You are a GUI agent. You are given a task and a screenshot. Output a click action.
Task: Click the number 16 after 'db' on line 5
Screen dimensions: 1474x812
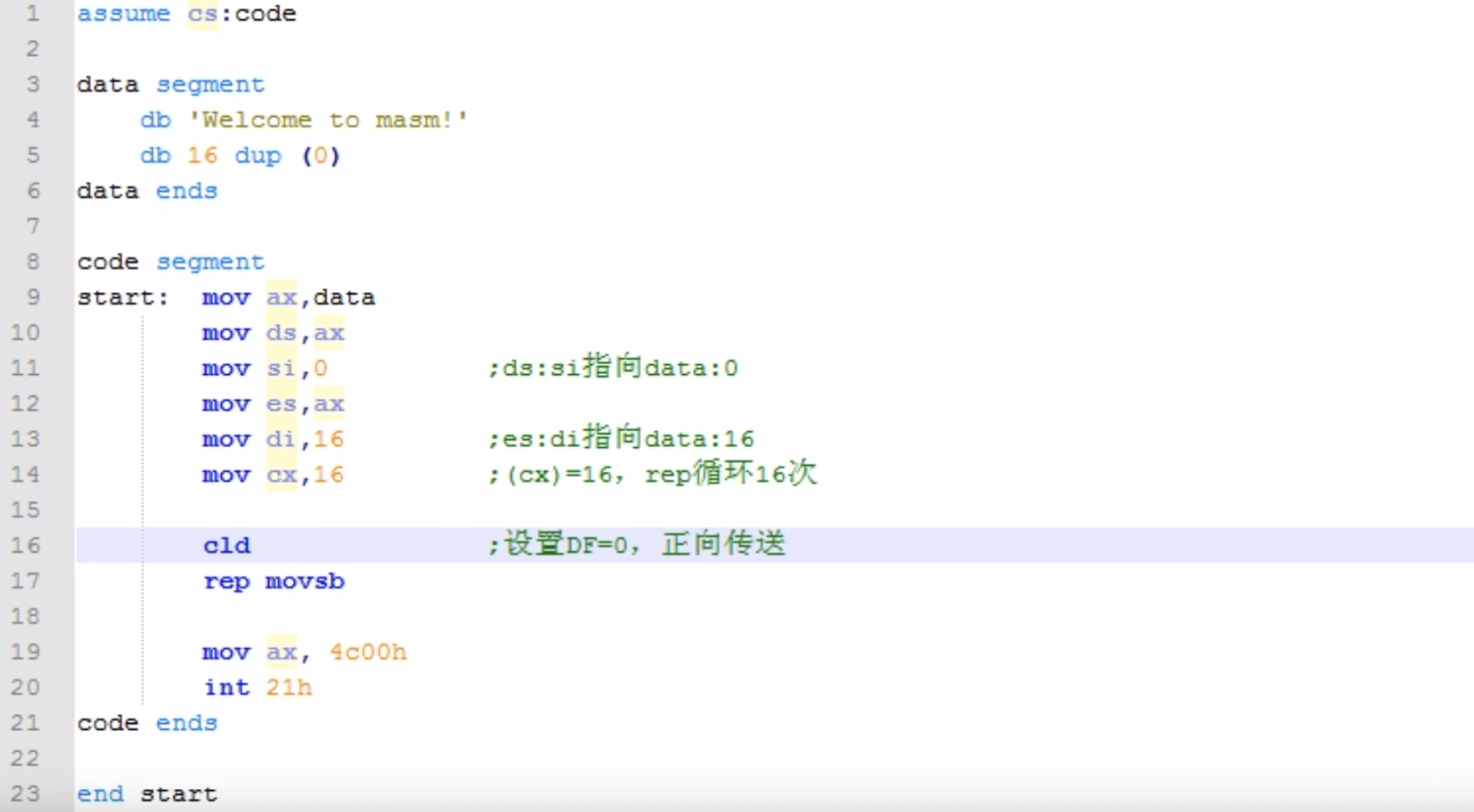[202, 155]
